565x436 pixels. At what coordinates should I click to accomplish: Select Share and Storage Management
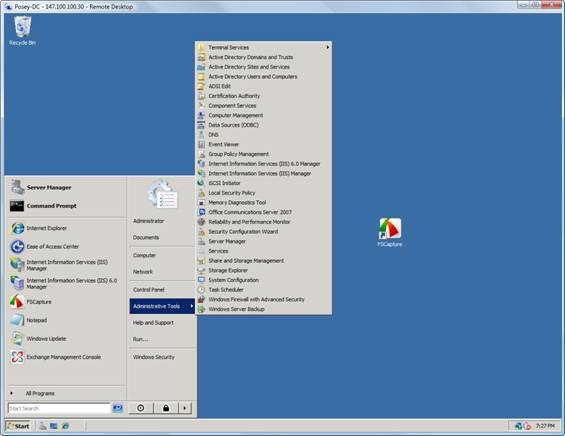tap(263, 261)
